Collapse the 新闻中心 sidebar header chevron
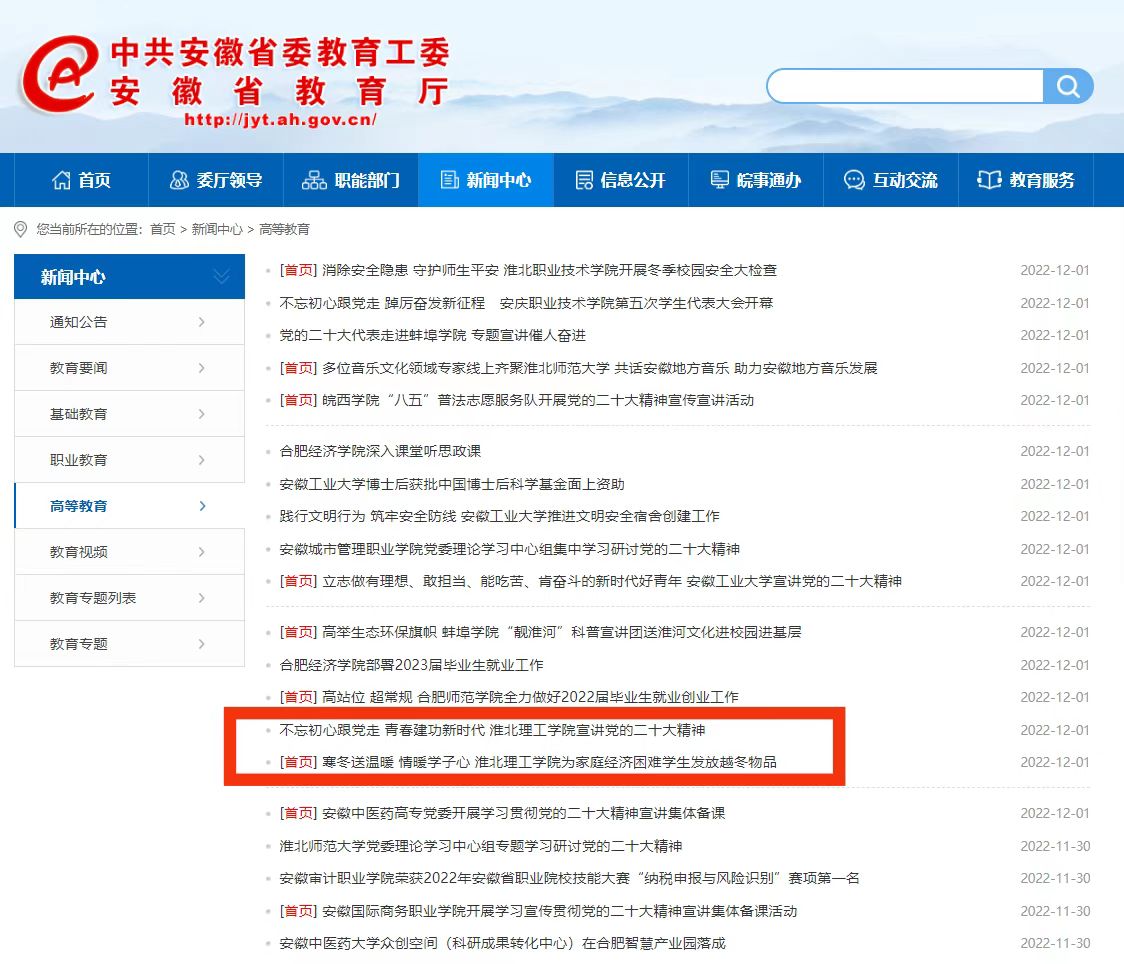1124x964 pixels. [222, 277]
